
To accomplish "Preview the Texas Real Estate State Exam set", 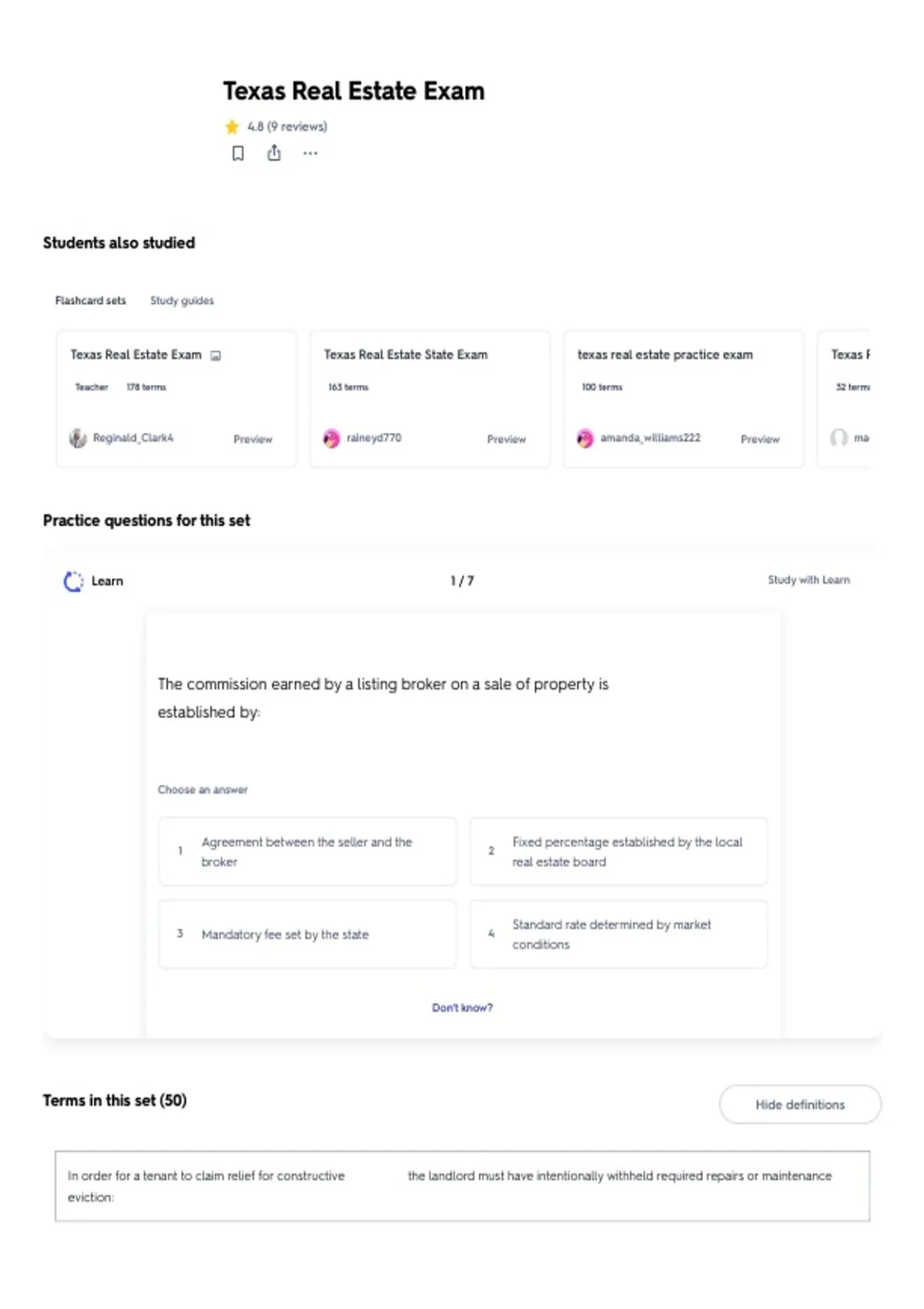I will (x=506, y=439).
